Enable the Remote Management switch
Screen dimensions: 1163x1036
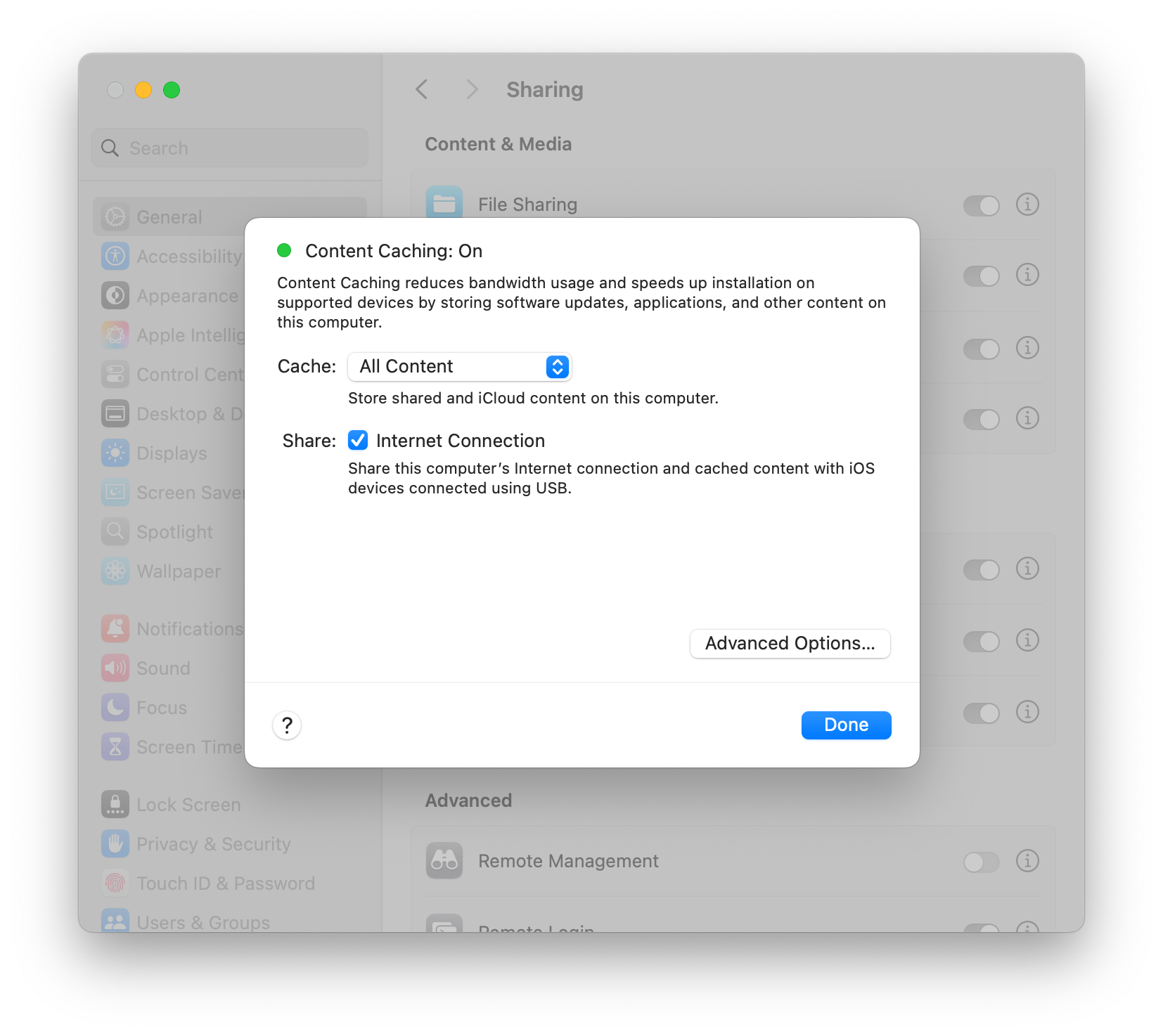tap(981, 862)
